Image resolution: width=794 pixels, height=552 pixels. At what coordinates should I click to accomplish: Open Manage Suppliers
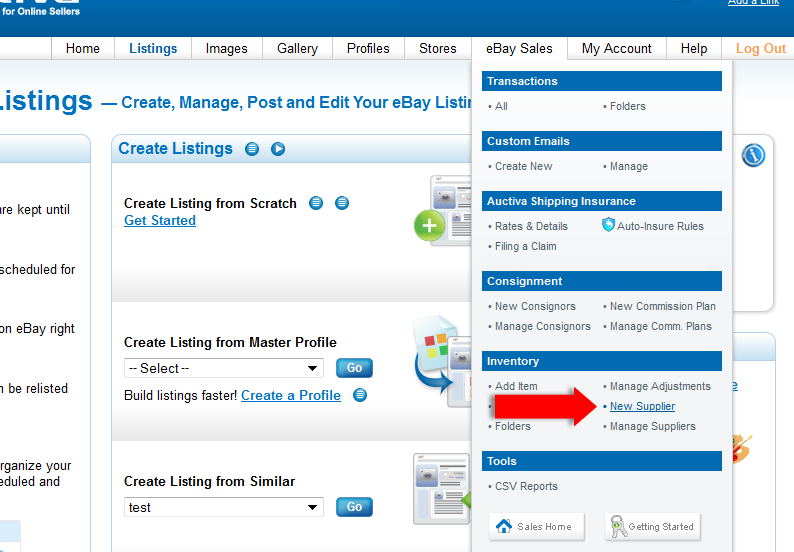[x=653, y=426]
